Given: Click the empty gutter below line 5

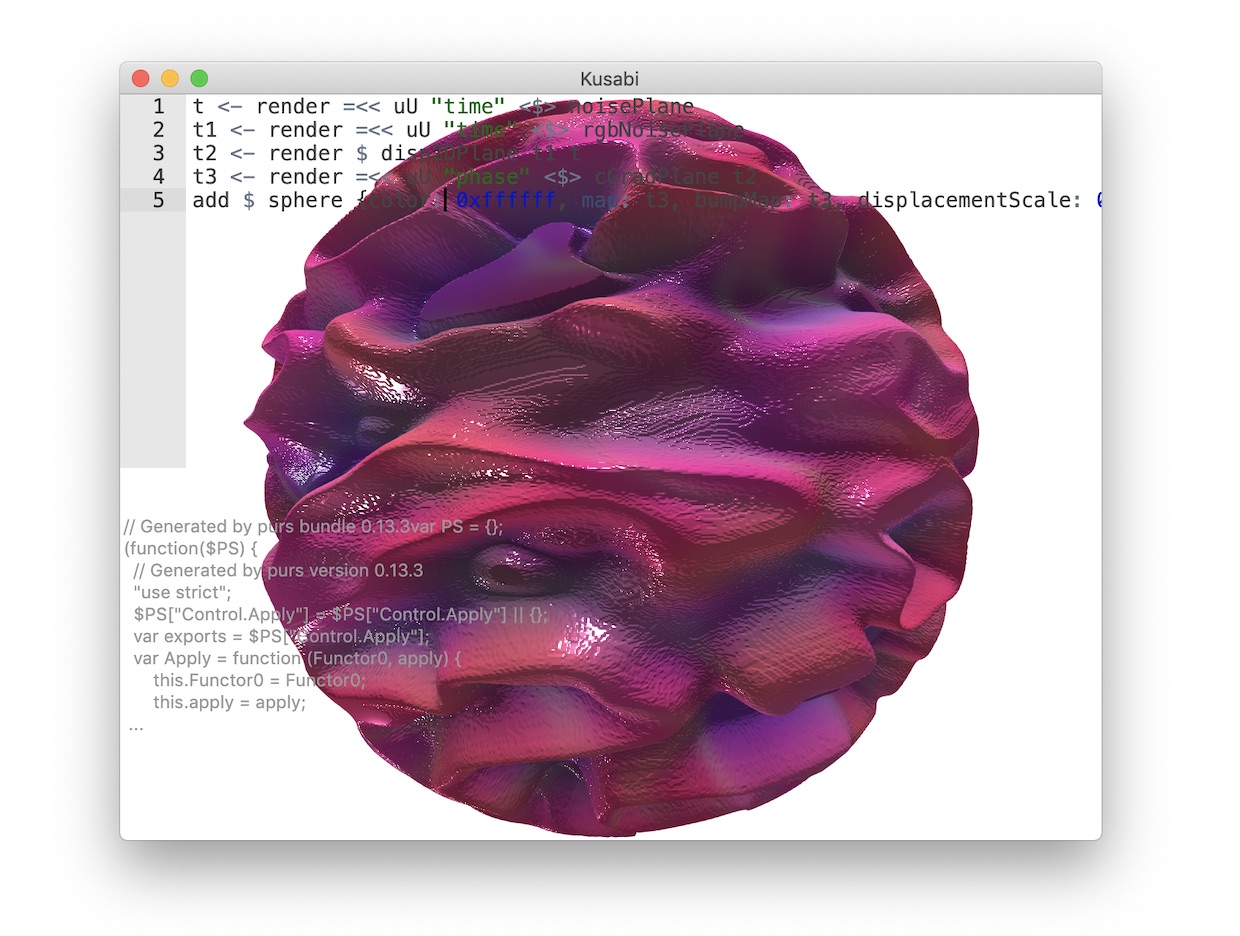Looking at the screenshot, I should point(153,340).
